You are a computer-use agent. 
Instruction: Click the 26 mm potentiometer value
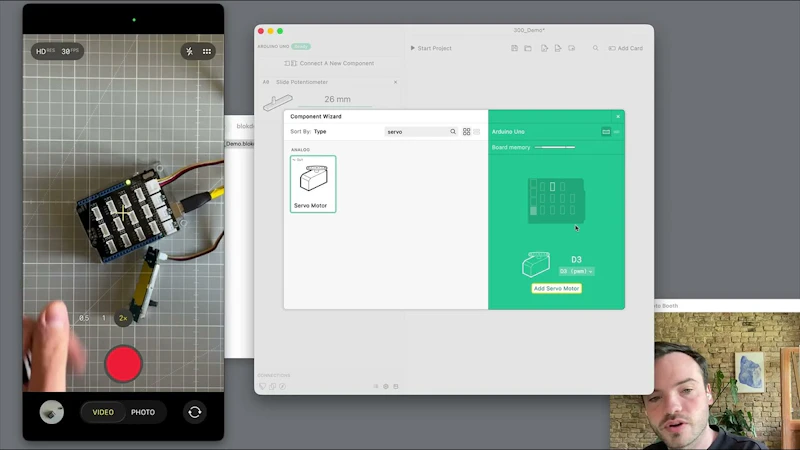click(x=337, y=99)
